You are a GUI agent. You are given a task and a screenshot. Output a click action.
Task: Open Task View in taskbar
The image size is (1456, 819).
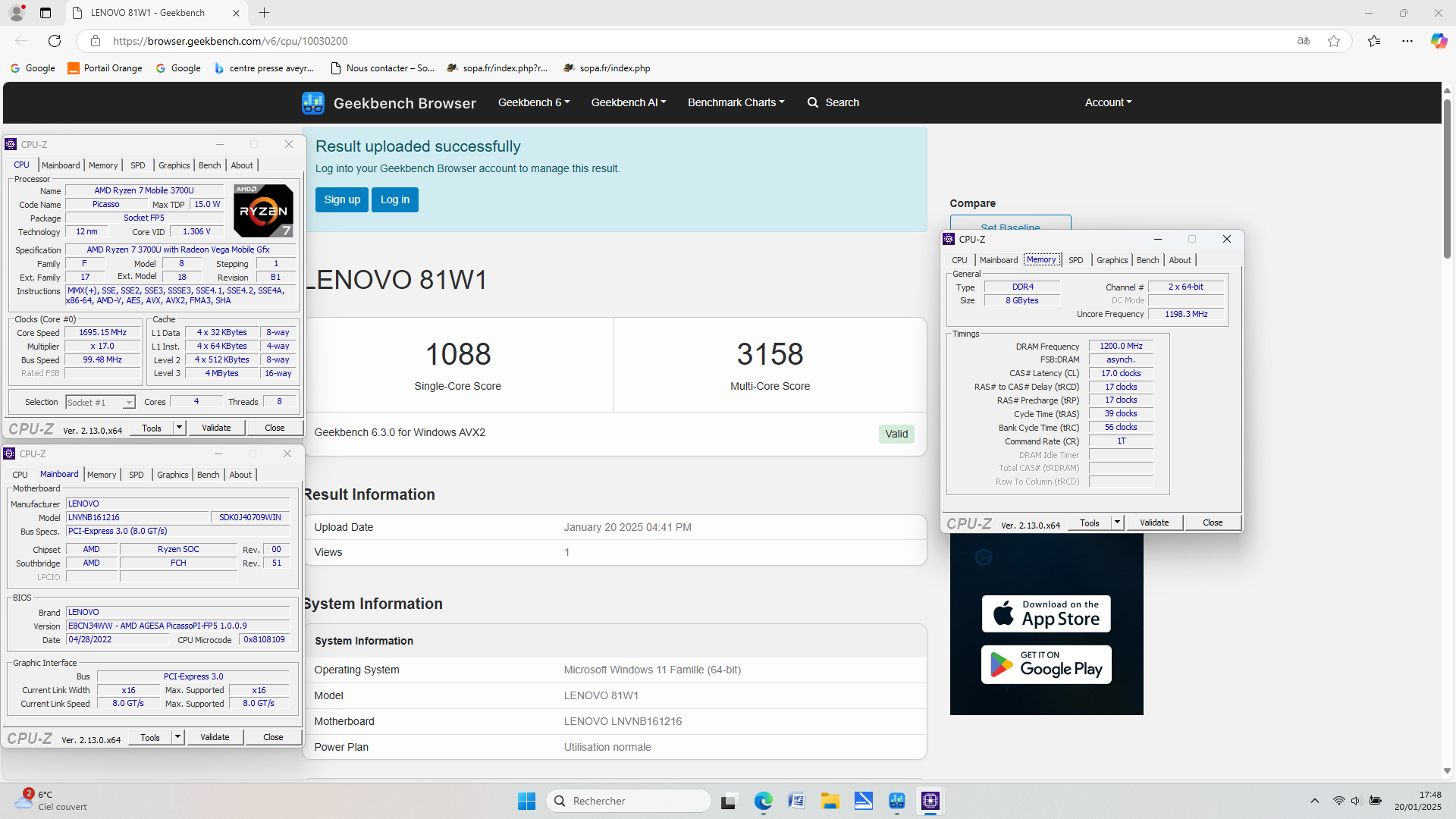[x=729, y=801]
